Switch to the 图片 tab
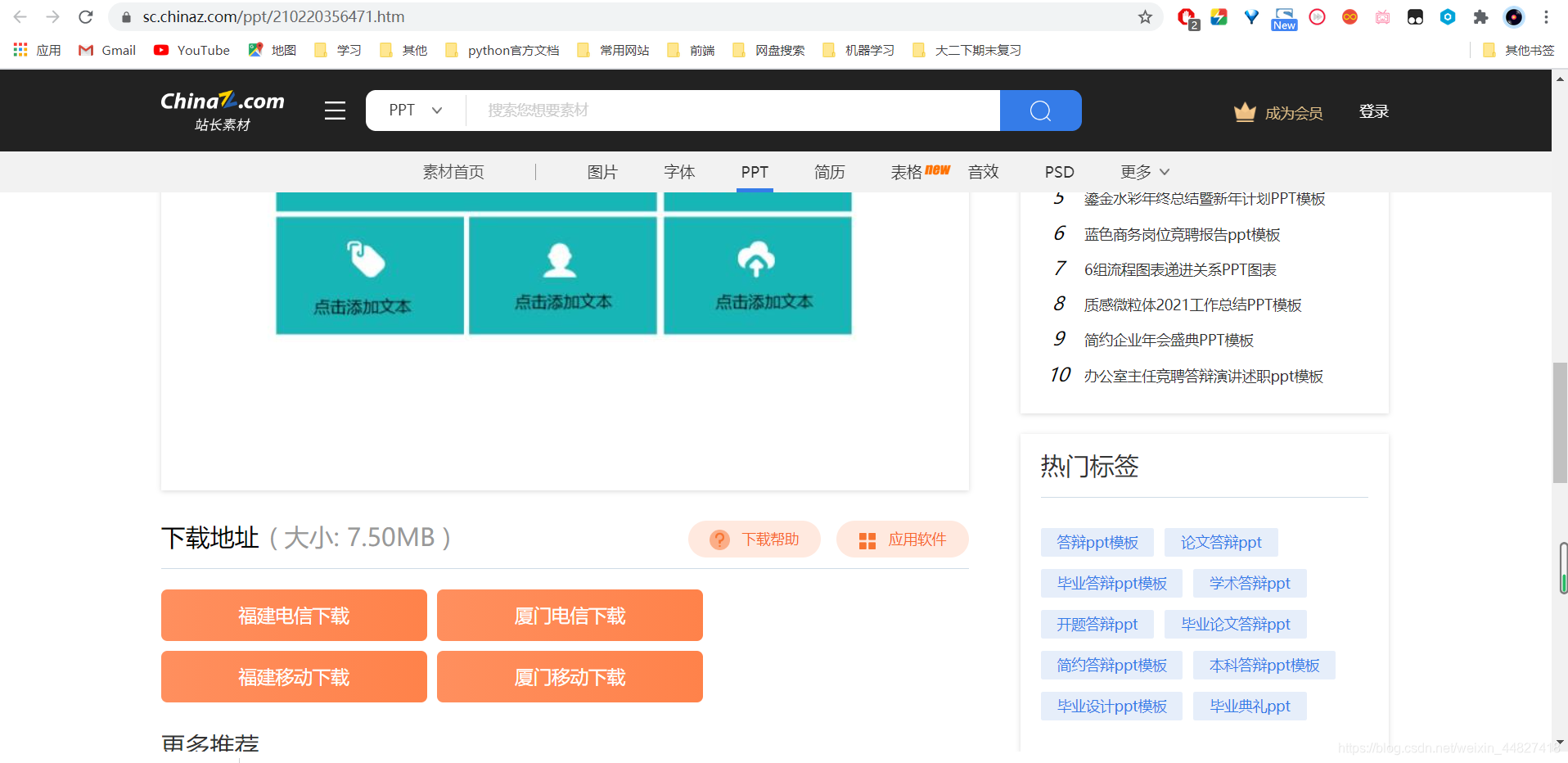Screen dimensions: 1568x763 point(603,172)
